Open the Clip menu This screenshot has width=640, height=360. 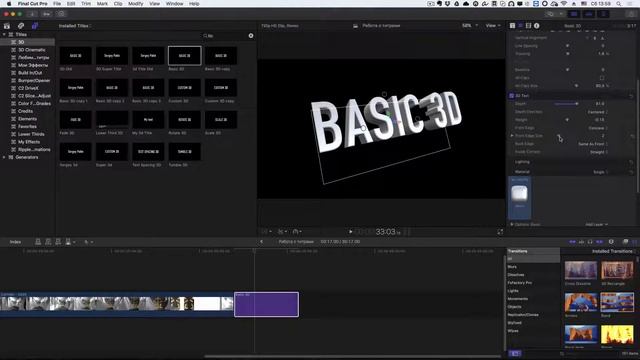click(x=118, y=4)
